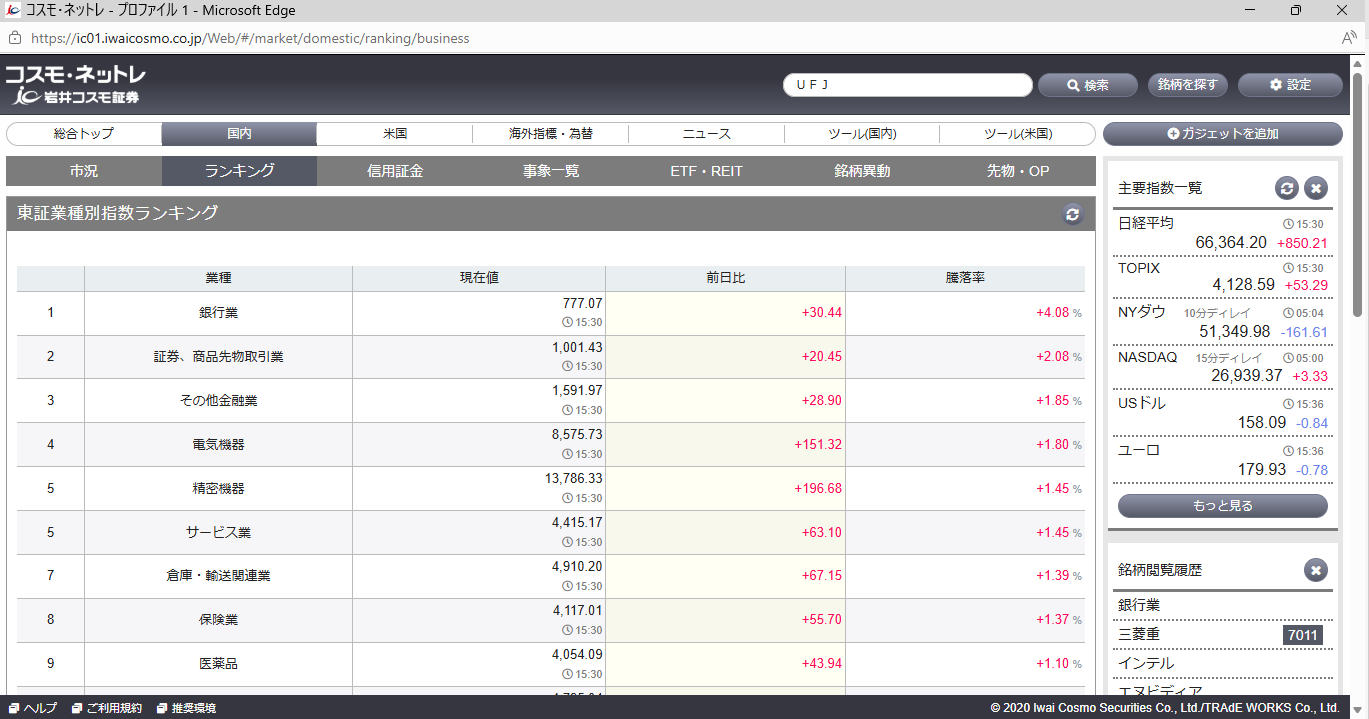
Task: Close the 銘柄閲覧履歴 gadget
Action: (1316, 570)
